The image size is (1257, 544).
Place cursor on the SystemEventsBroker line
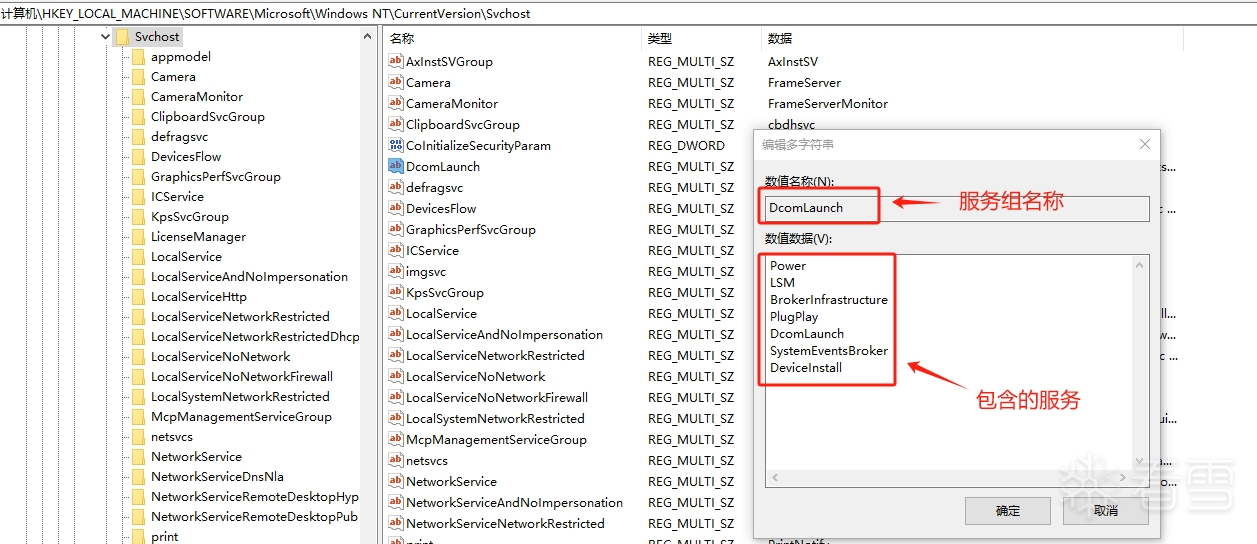coord(829,351)
